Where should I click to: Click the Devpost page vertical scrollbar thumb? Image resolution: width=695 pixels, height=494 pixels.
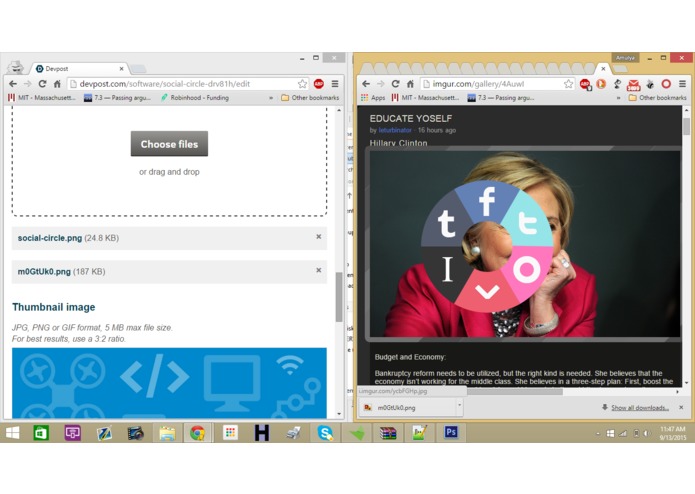339,297
